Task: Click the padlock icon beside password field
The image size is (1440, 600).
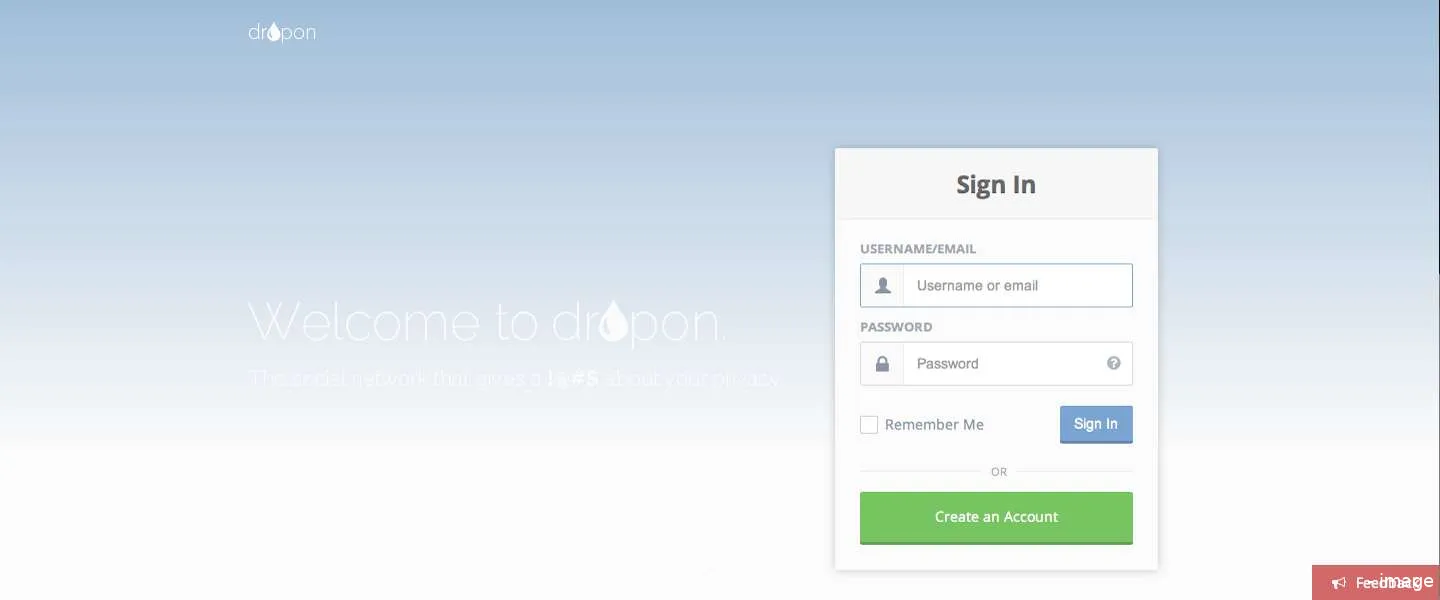Action: (882, 364)
